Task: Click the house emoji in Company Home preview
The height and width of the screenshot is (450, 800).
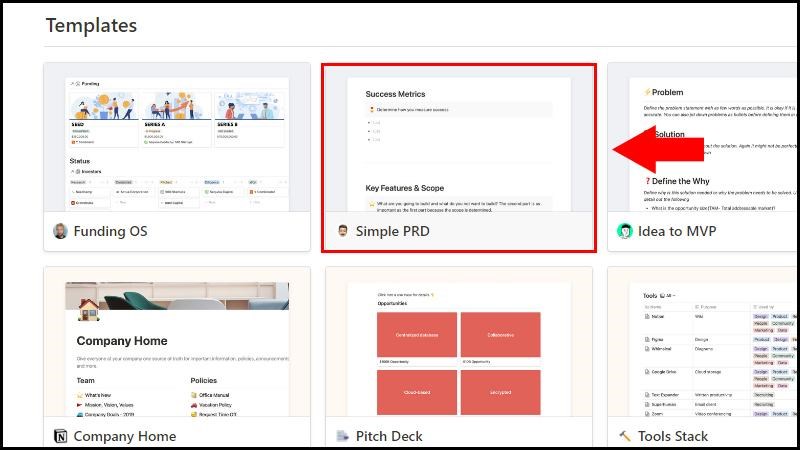Action: [x=88, y=309]
